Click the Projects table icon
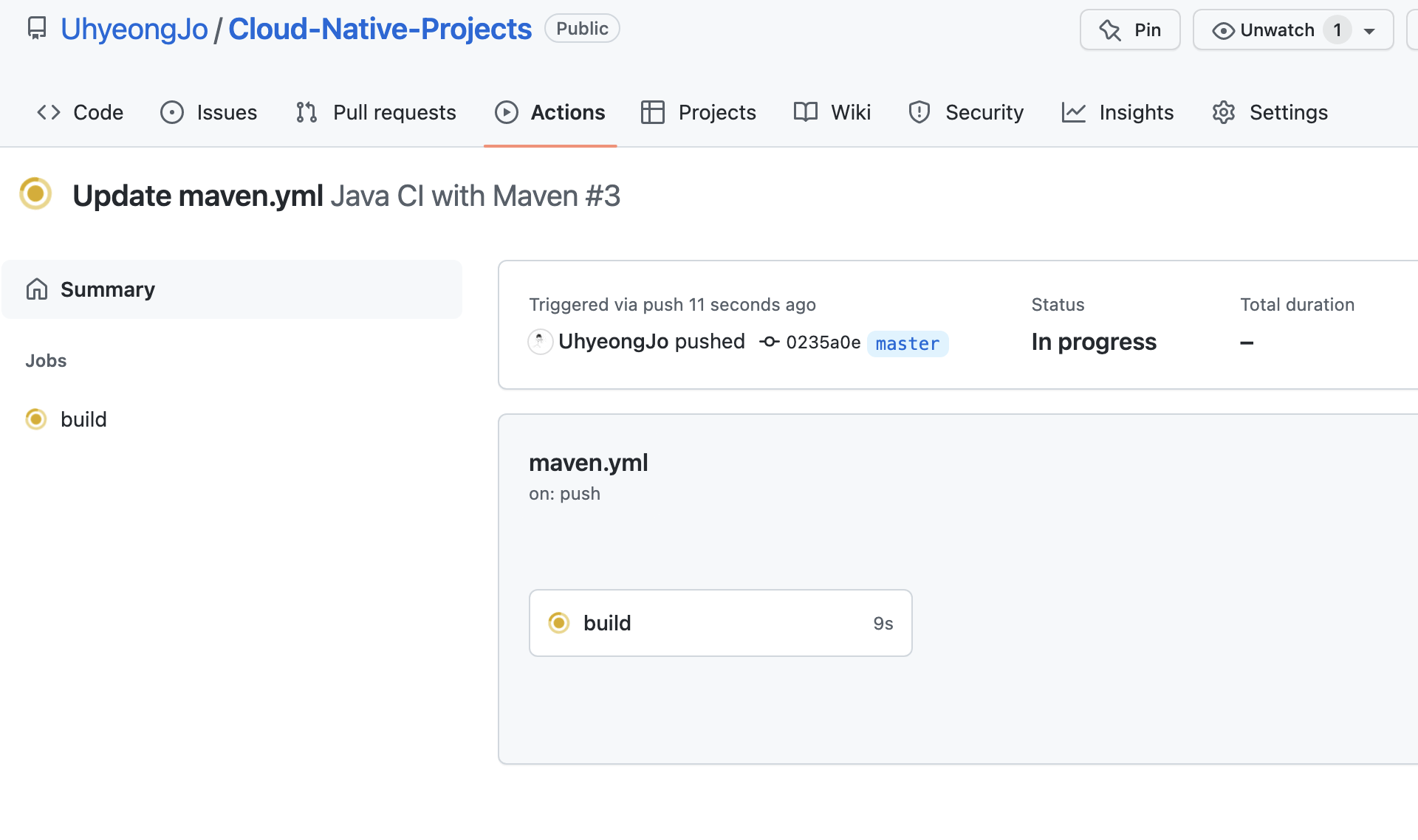This screenshot has width=1418, height=840. point(653,112)
